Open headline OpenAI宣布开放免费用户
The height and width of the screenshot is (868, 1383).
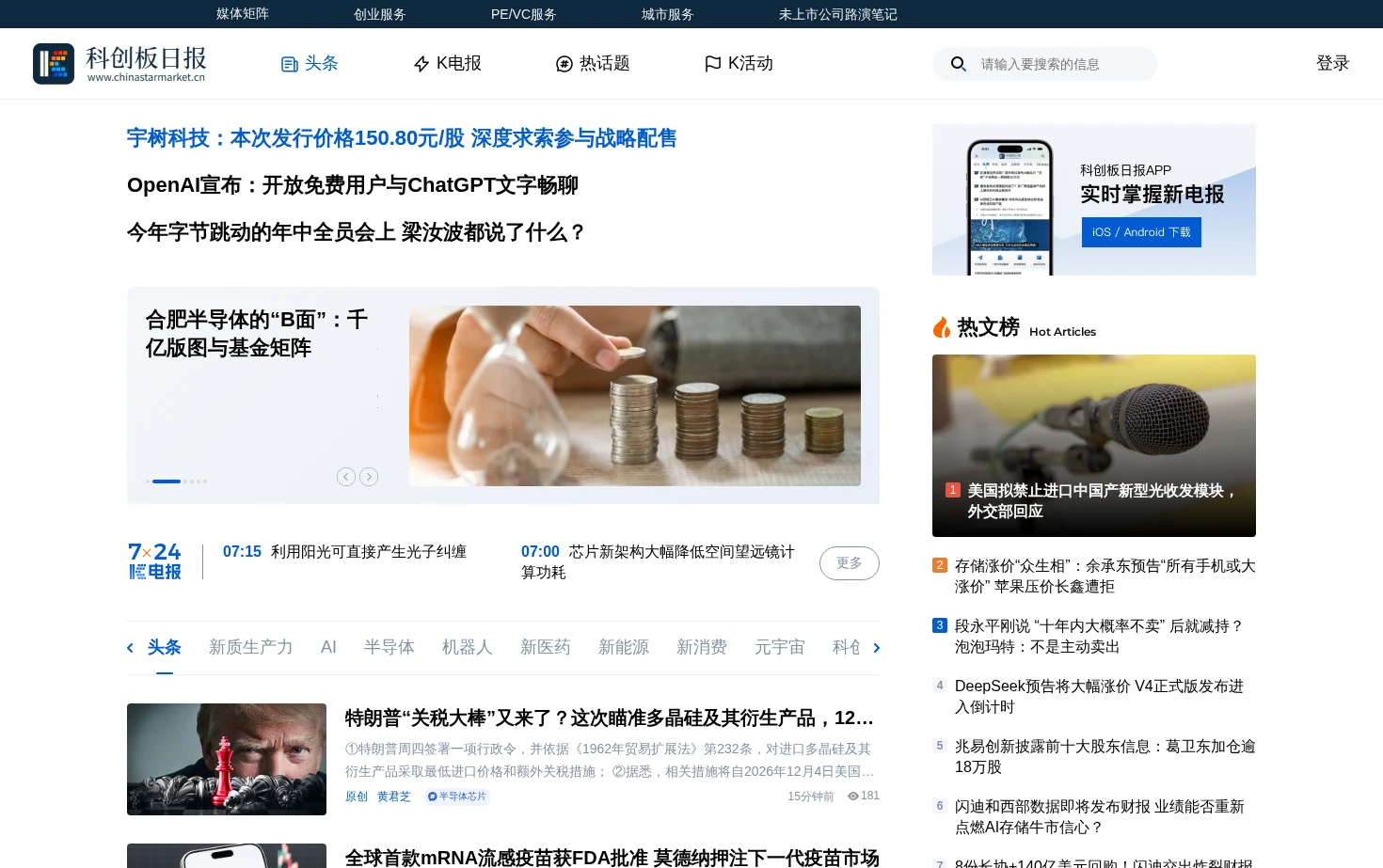(353, 185)
